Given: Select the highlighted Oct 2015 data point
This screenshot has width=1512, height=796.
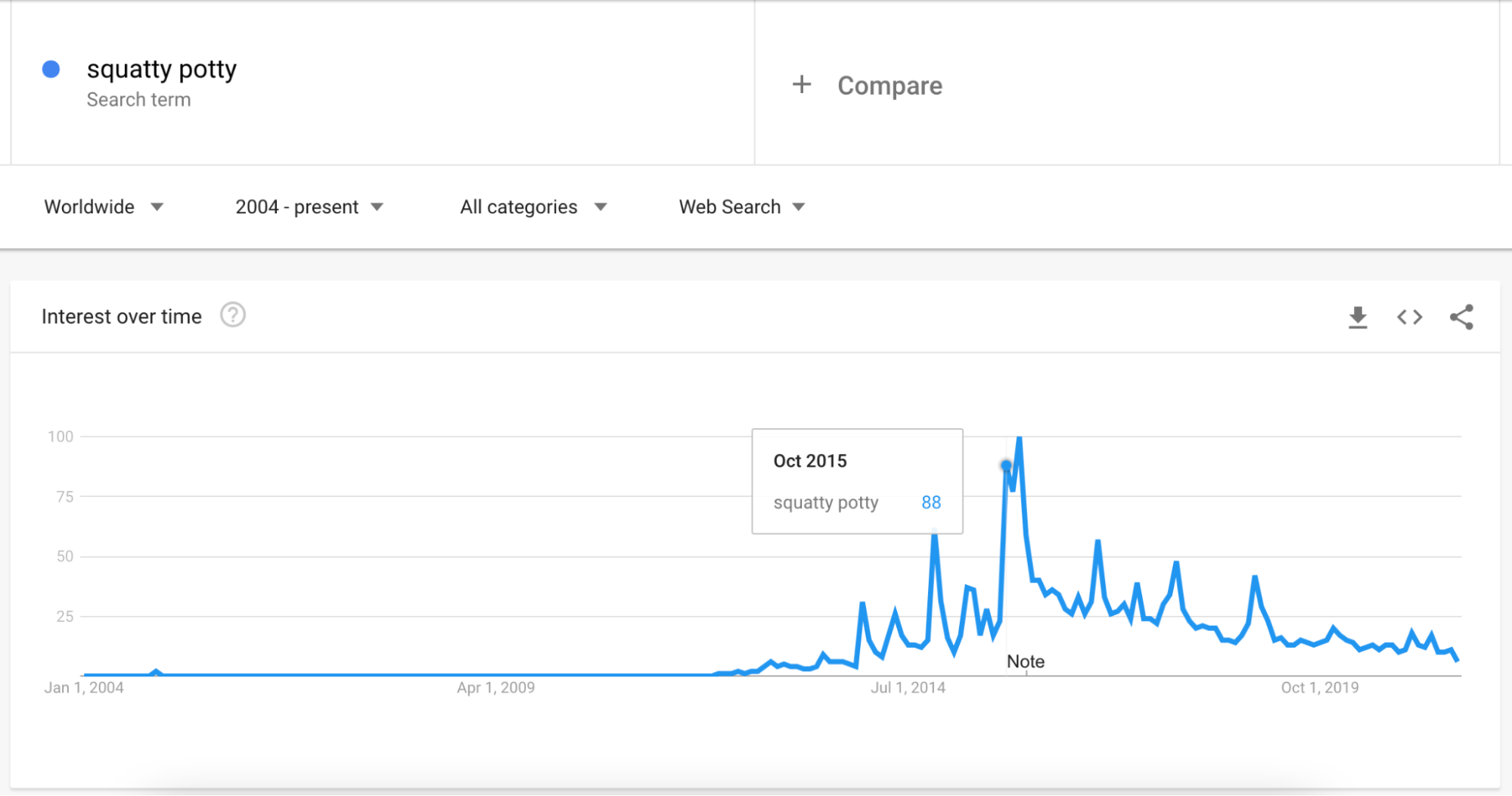Looking at the screenshot, I should [1006, 465].
